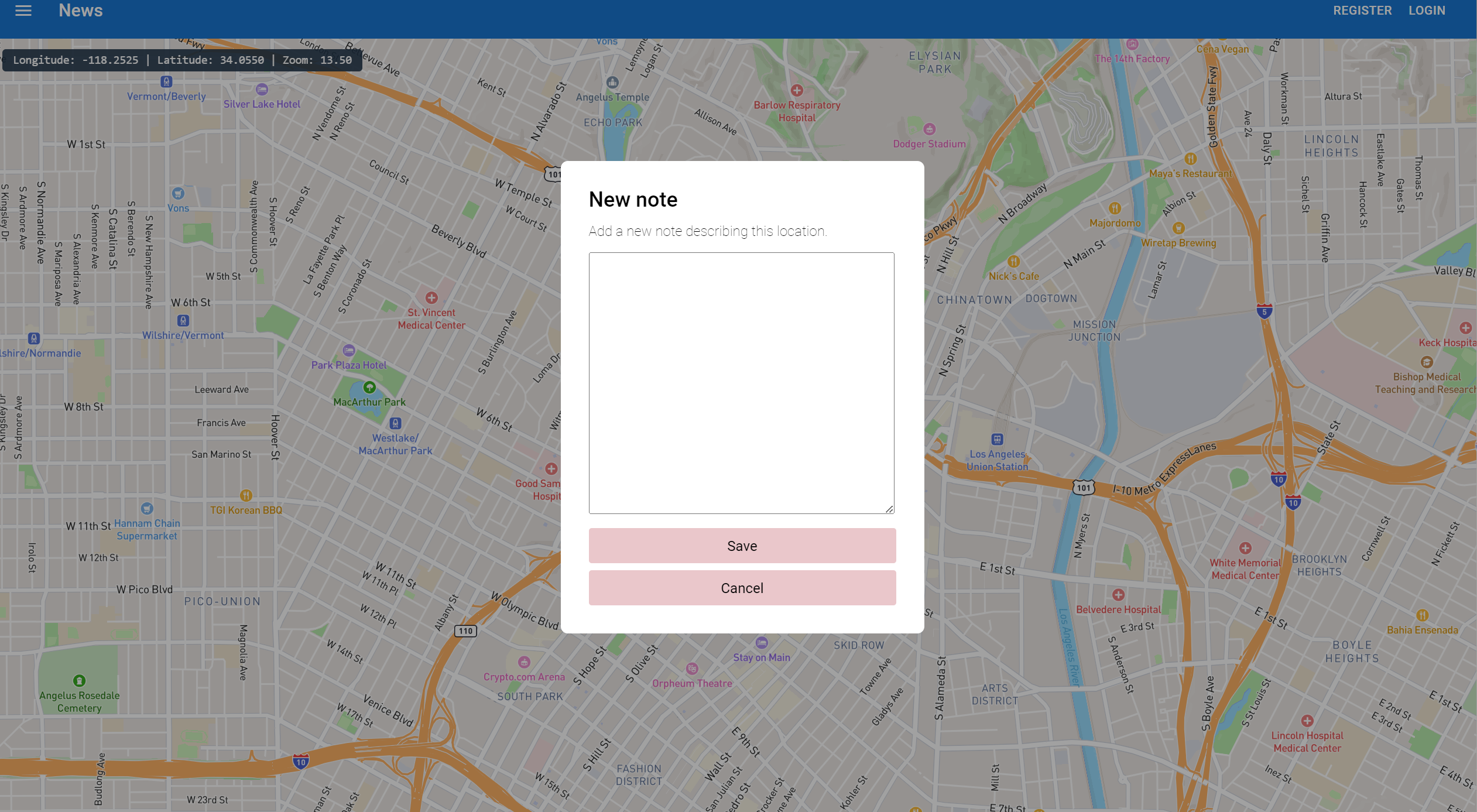Screen dimensions: 1477x812
Task: Select the St. Vincent Medical Center icon
Action: 431,298
